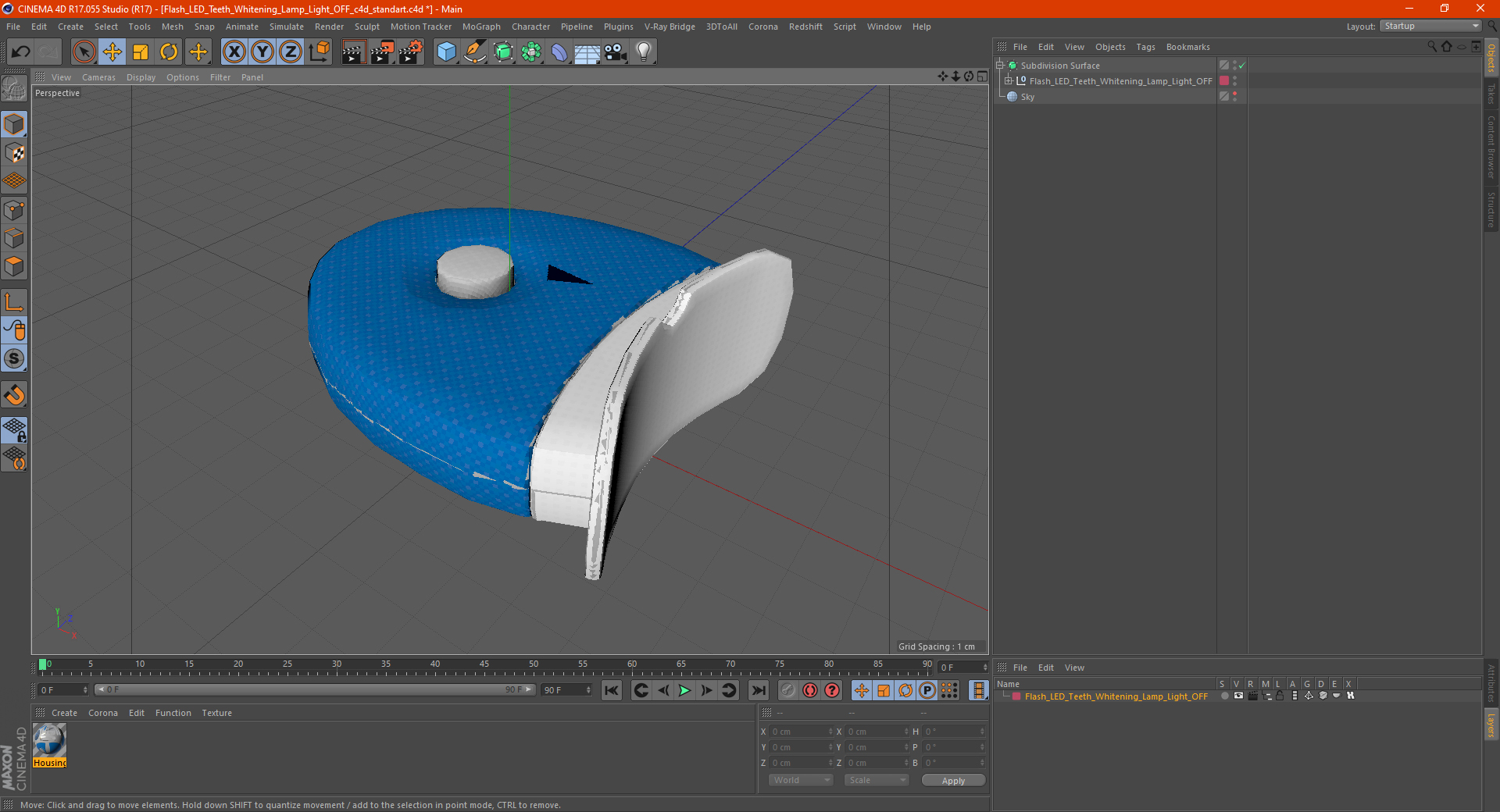Screen dimensions: 1500x812
Task: Open the Spline pen tool icon
Action: tap(474, 52)
